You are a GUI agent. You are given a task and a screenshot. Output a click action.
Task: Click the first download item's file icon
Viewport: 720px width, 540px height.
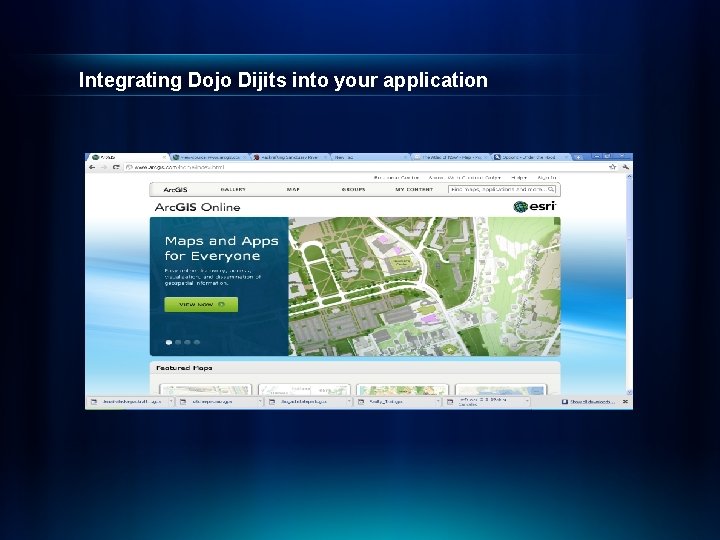click(x=94, y=402)
